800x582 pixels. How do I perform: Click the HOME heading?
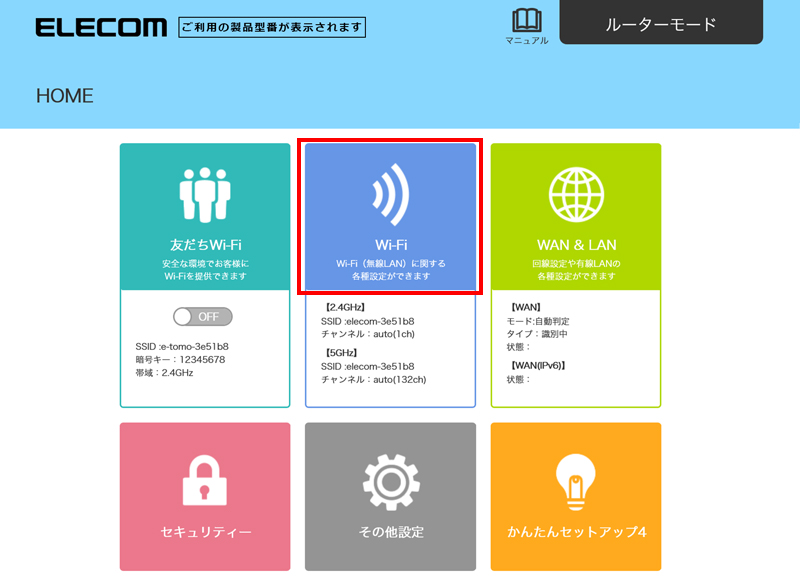(65, 96)
